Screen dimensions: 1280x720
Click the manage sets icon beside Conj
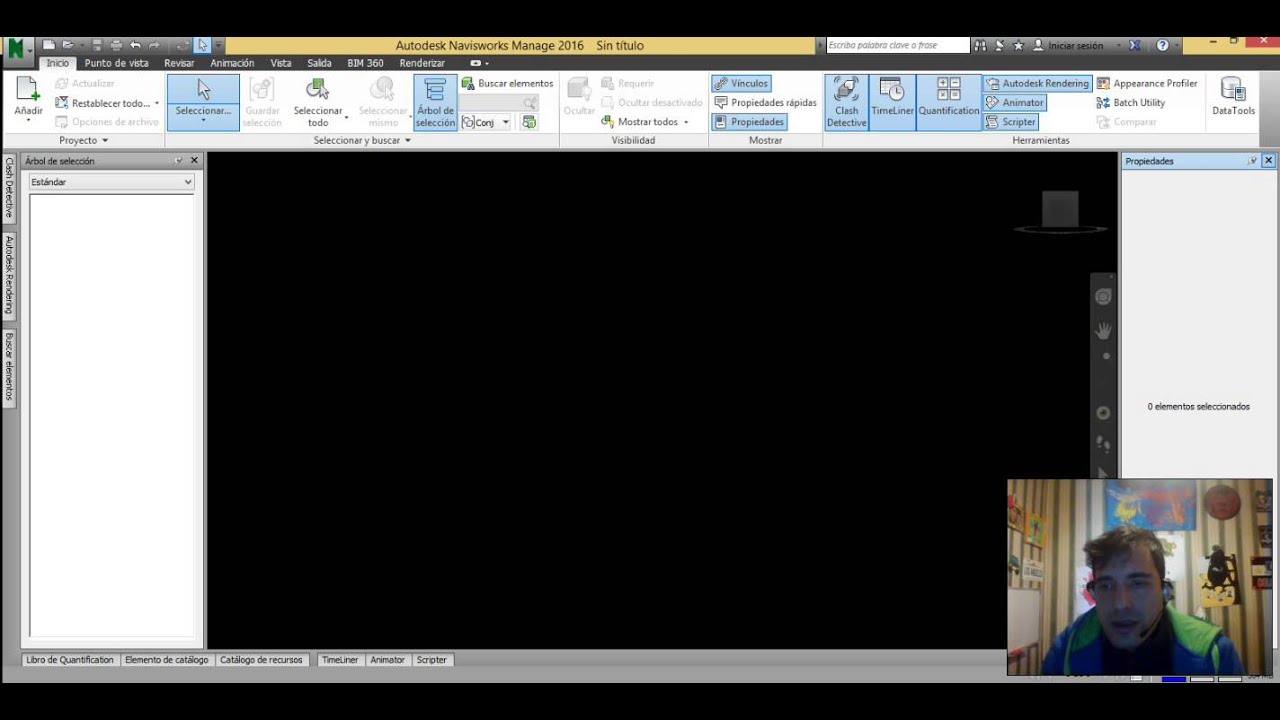(x=529, y=122)
